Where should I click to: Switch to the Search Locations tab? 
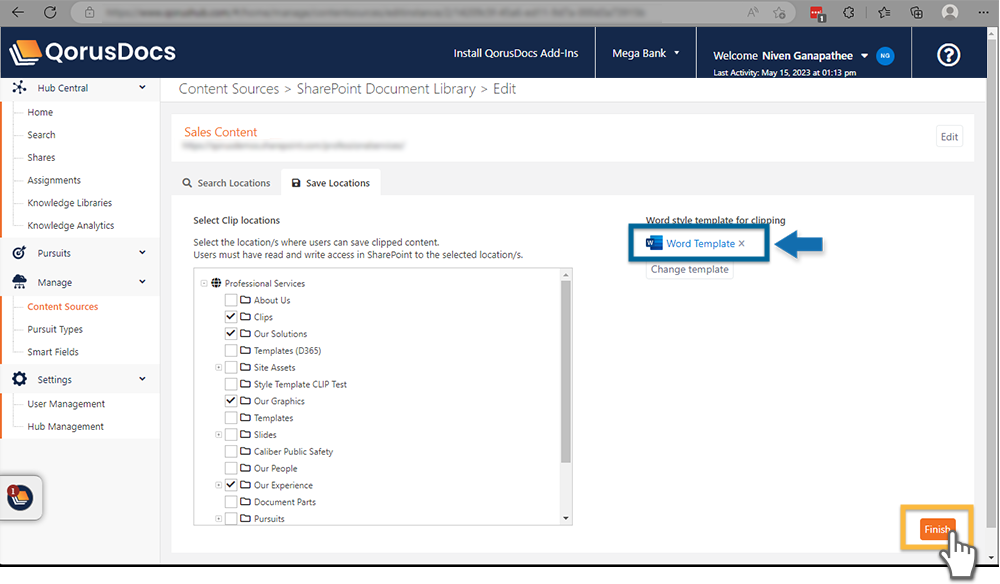coord(226,182)
